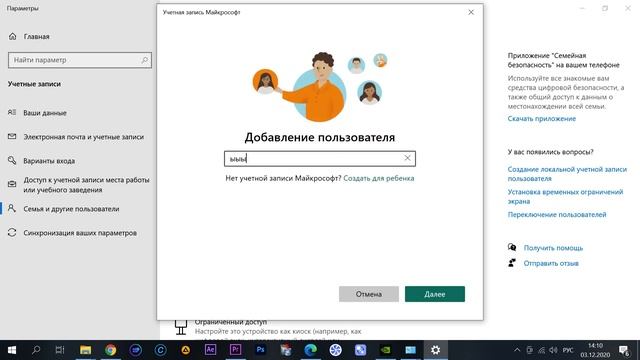Open Электронная почта и учетные записи page
Screen dimensions: 640x360
84,137
